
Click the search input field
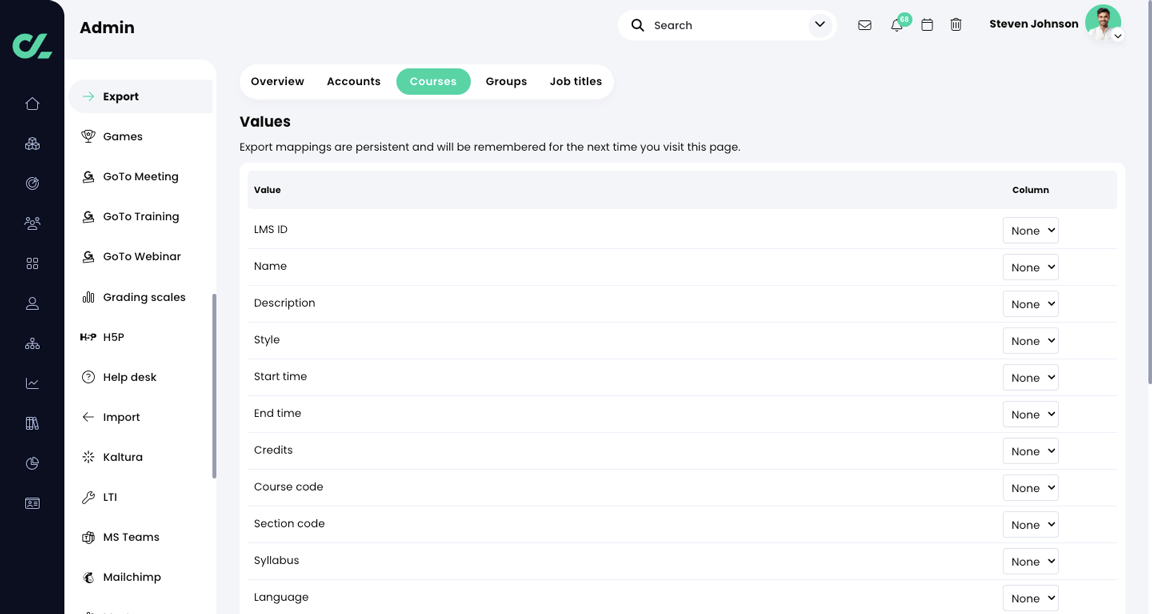(x=700, y=24)
